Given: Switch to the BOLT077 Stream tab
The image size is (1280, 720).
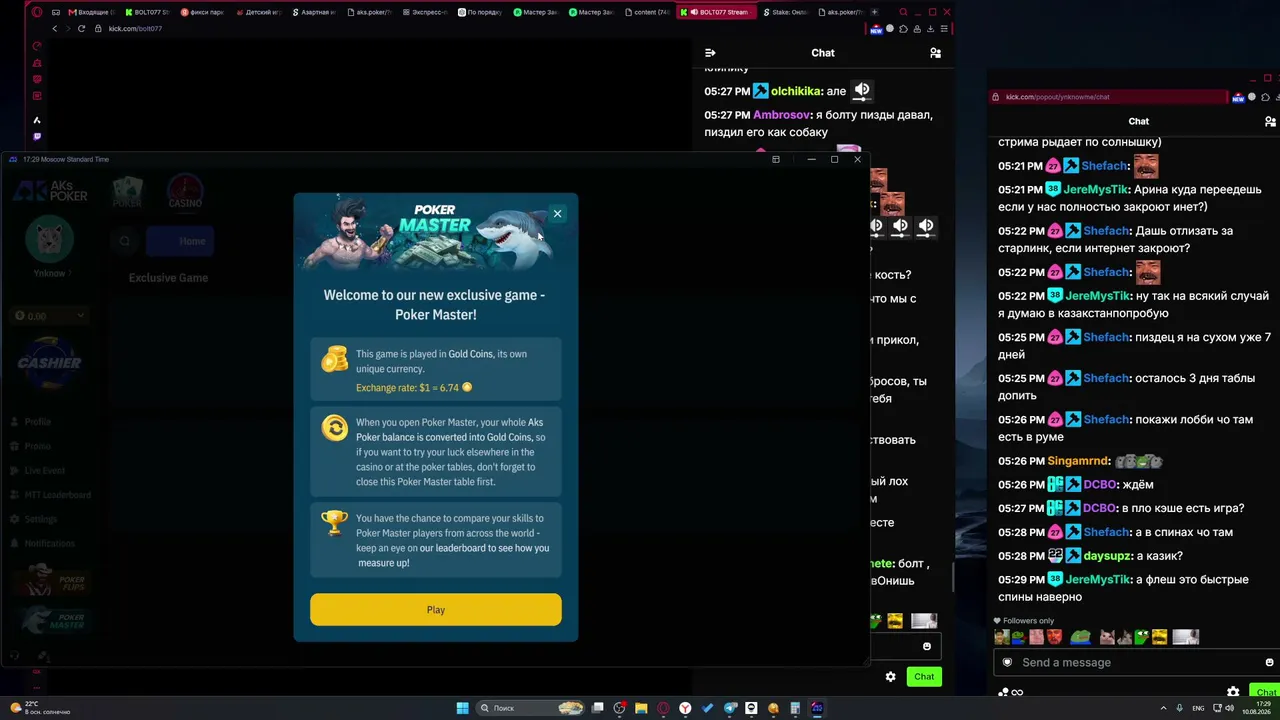Looking at the screenshot, I should click(x=718, y=12).
